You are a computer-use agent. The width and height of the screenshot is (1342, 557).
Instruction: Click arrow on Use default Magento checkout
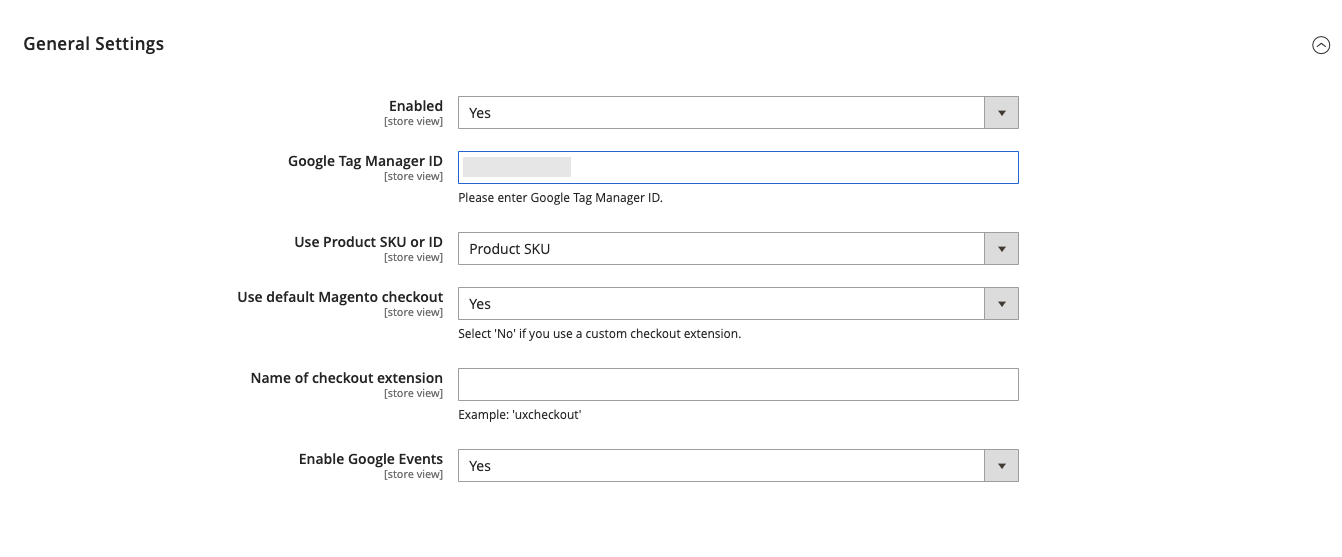coord(1001,304)
